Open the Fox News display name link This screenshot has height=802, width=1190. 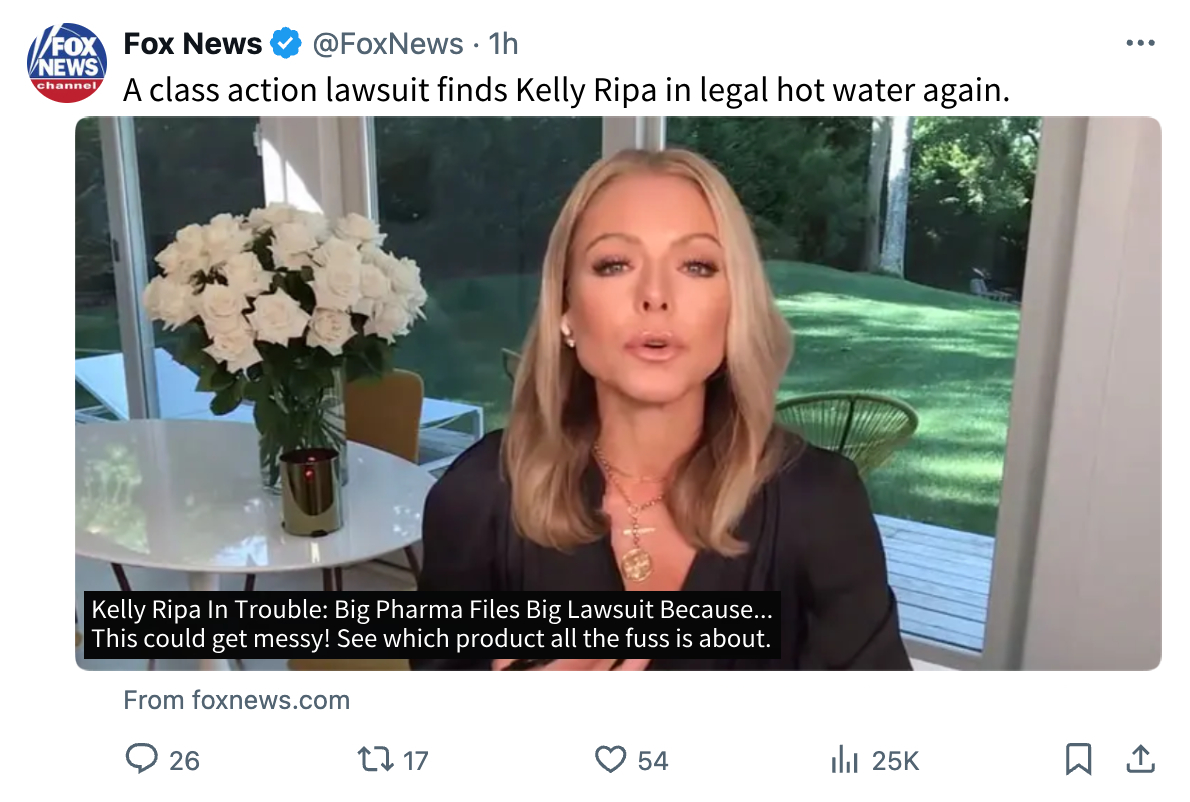[192, 44]
